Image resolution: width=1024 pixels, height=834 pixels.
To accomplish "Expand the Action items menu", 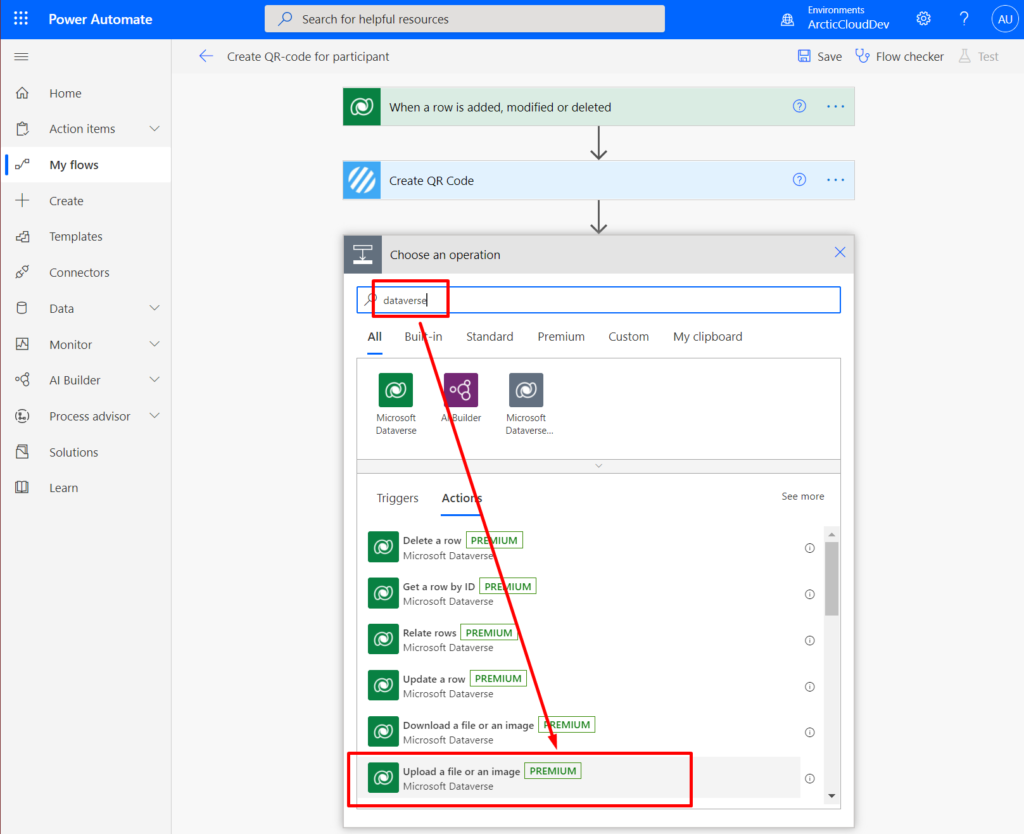I will (x=154, y=129).
